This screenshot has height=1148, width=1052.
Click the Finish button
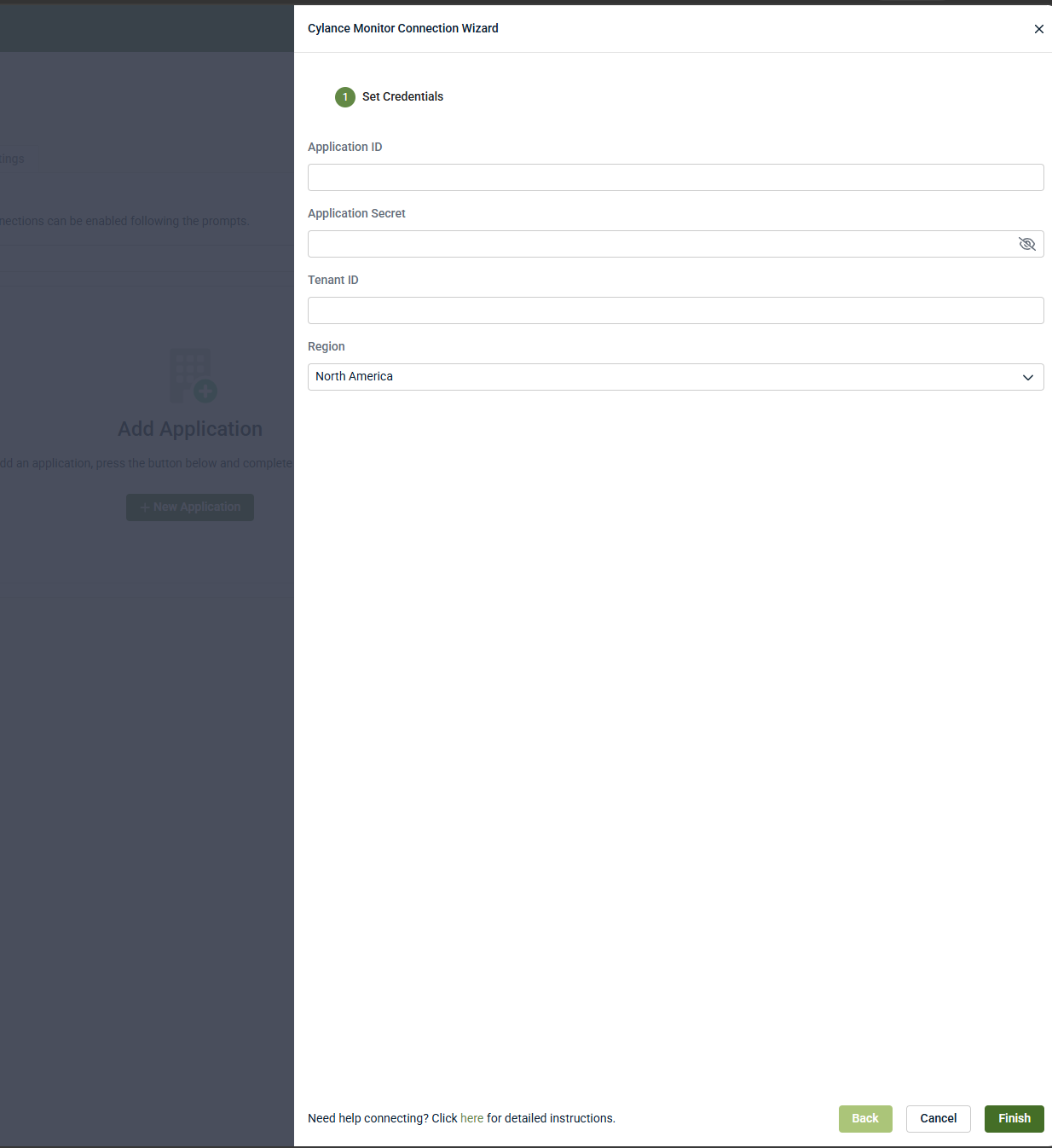click(x=1014, y=1119)
